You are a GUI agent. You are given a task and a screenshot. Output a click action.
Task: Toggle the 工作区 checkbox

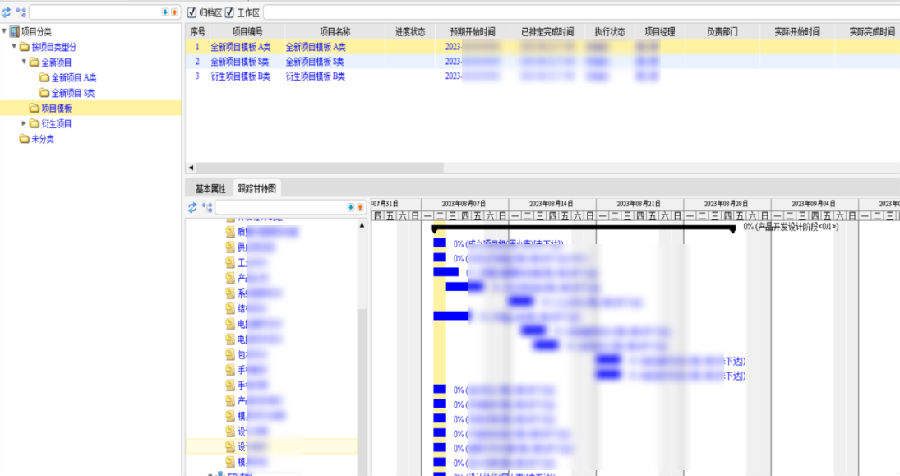pos(229,12)
